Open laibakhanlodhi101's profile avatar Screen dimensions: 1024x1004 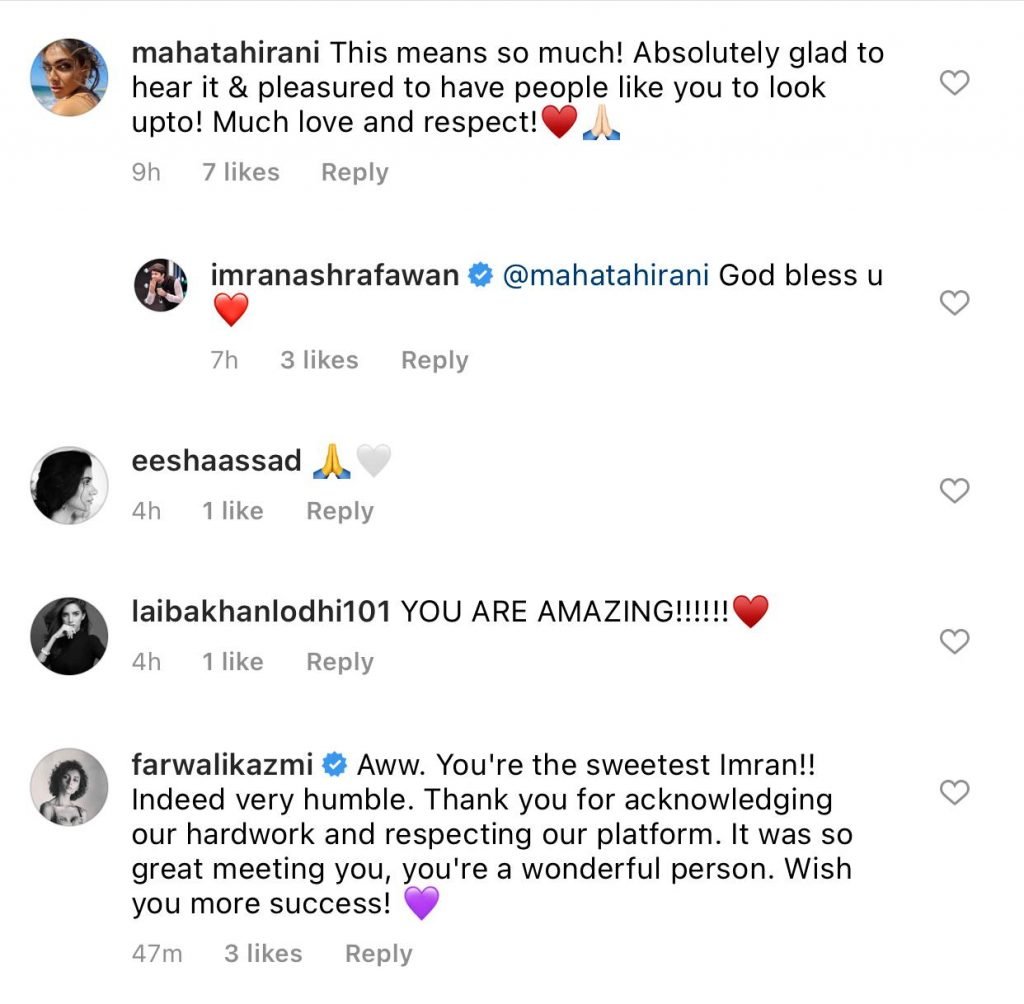[x=69, y=636]
